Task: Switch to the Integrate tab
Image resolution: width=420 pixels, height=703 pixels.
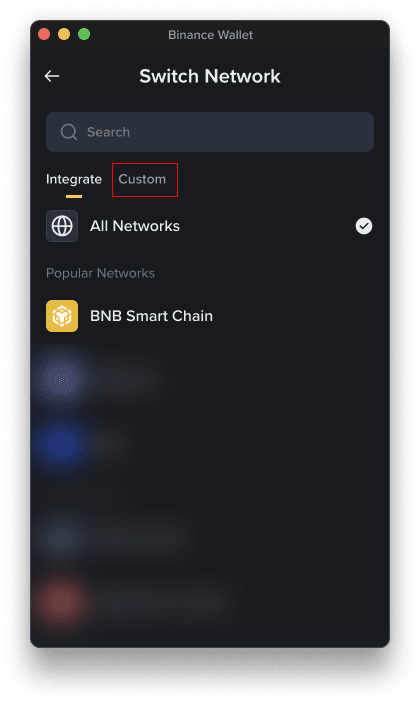Action: point(74,179)
